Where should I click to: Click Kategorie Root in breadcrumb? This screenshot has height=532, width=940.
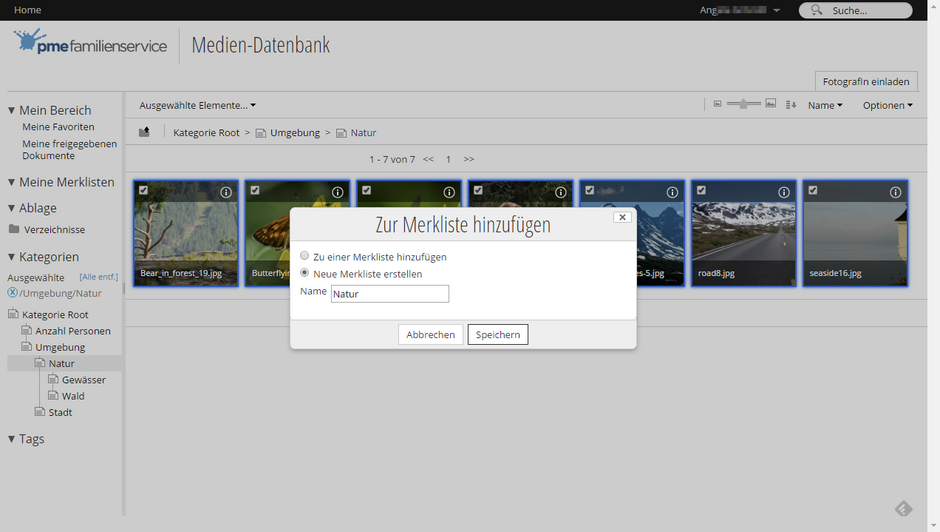point(206,133)
